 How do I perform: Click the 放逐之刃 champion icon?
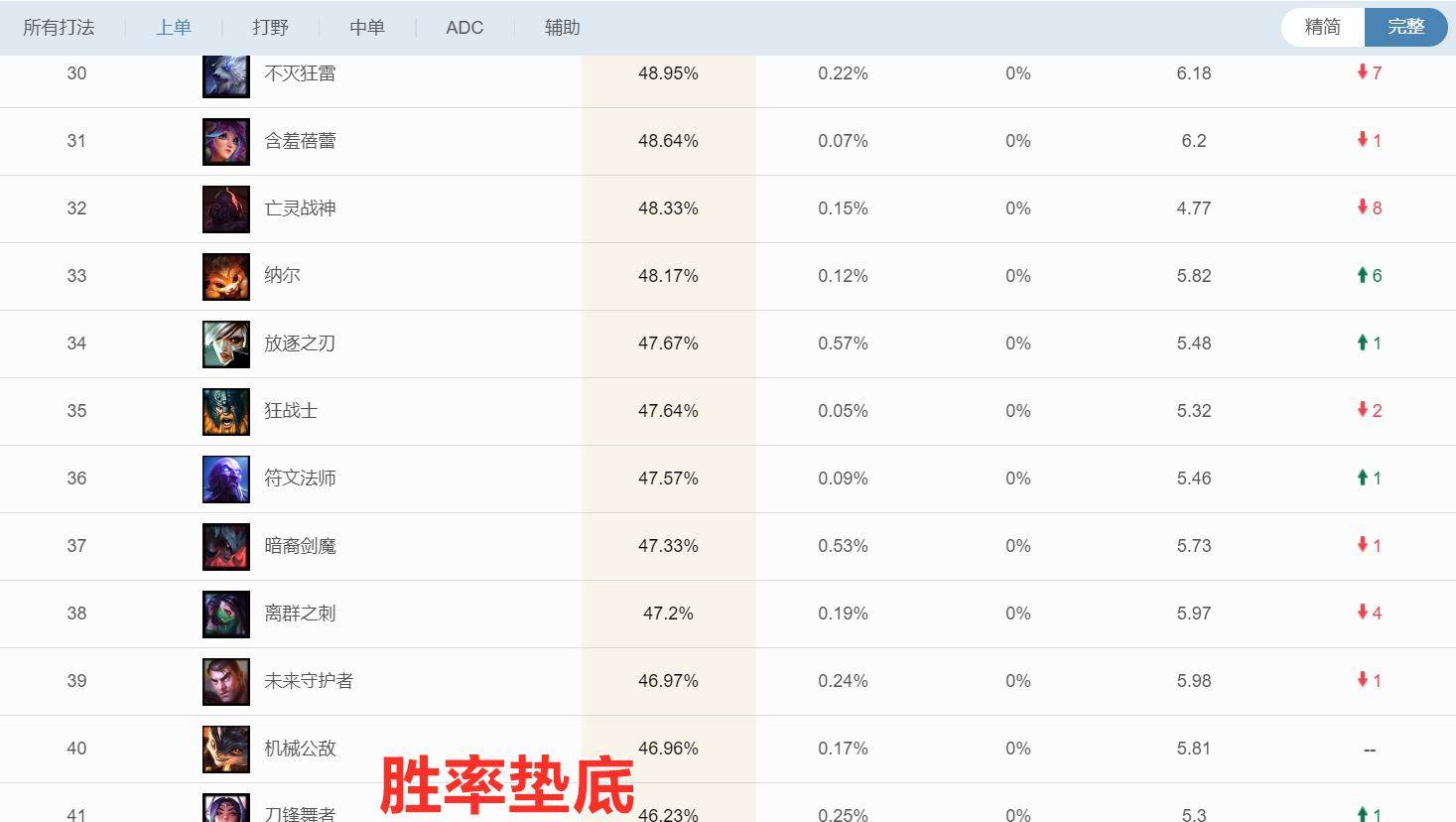(225, 343)
